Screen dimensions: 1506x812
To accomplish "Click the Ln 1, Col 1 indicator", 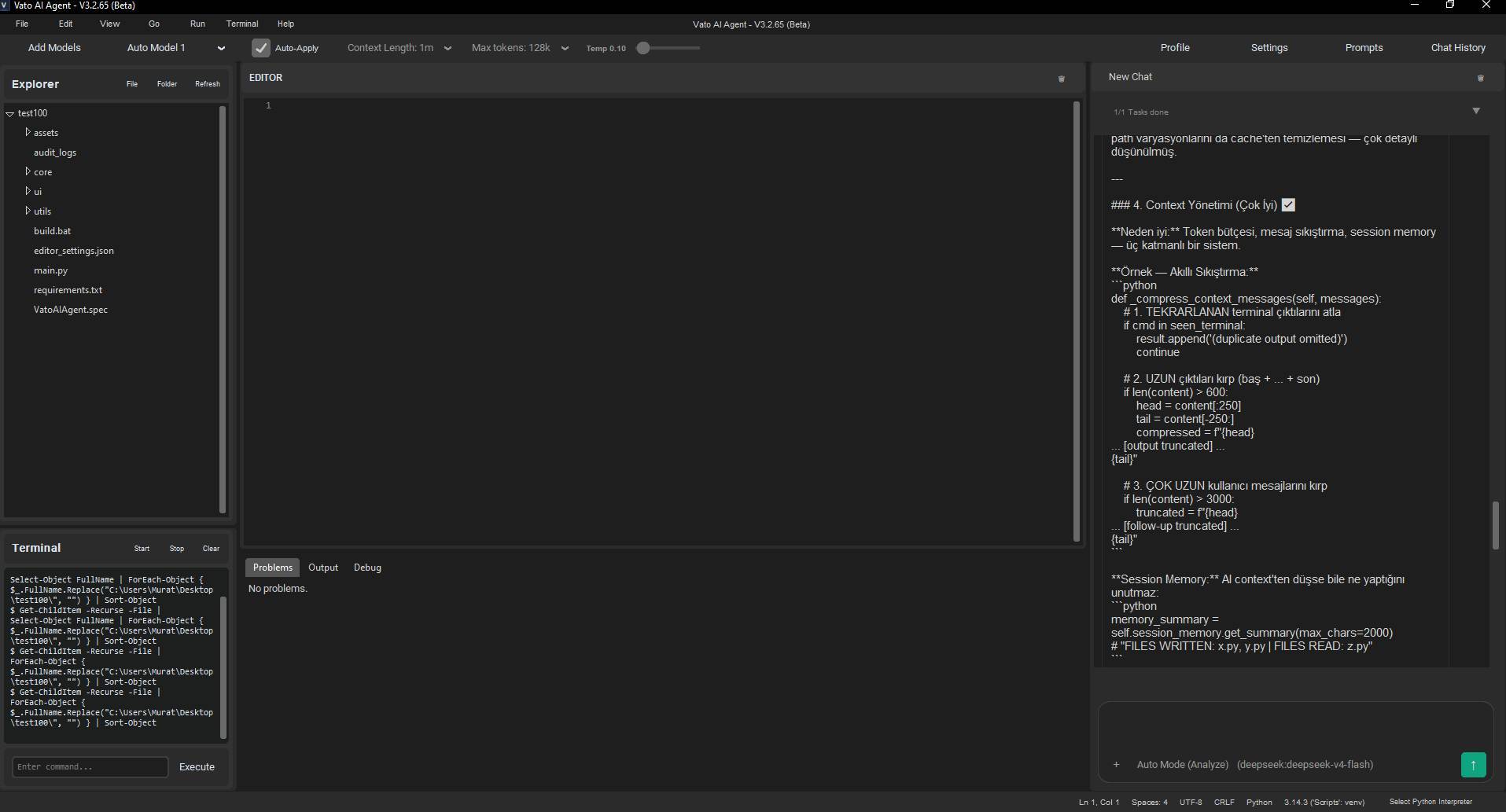I will point(1099,803).
